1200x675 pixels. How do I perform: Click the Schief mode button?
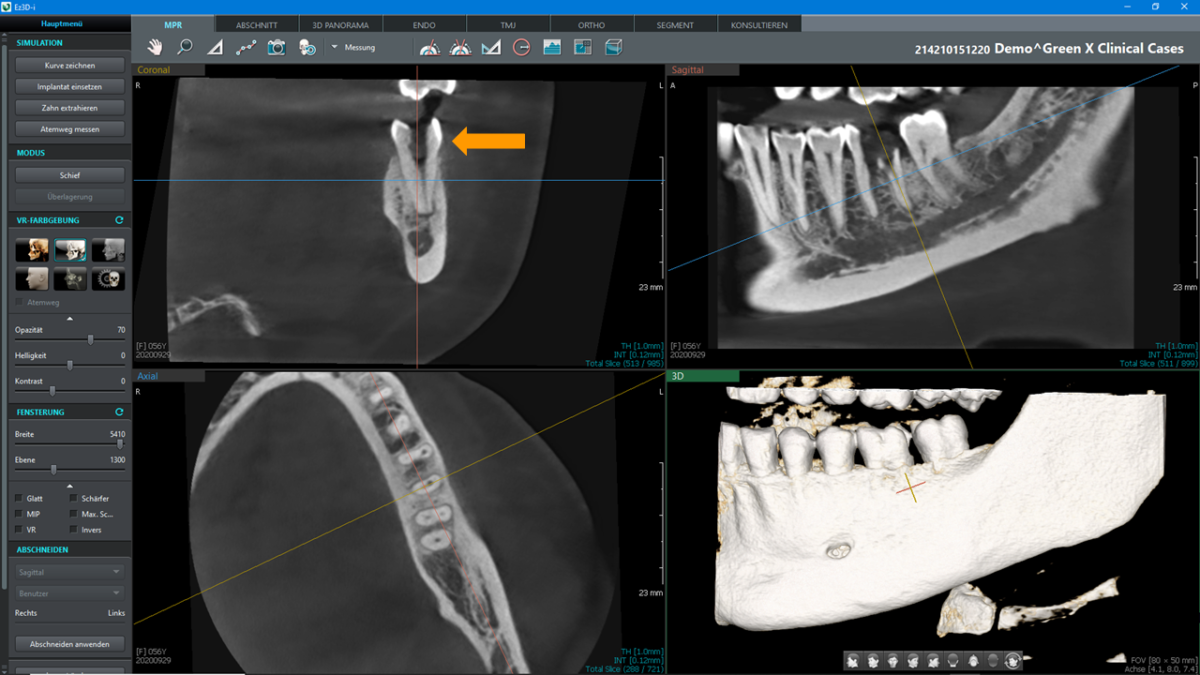70,175
